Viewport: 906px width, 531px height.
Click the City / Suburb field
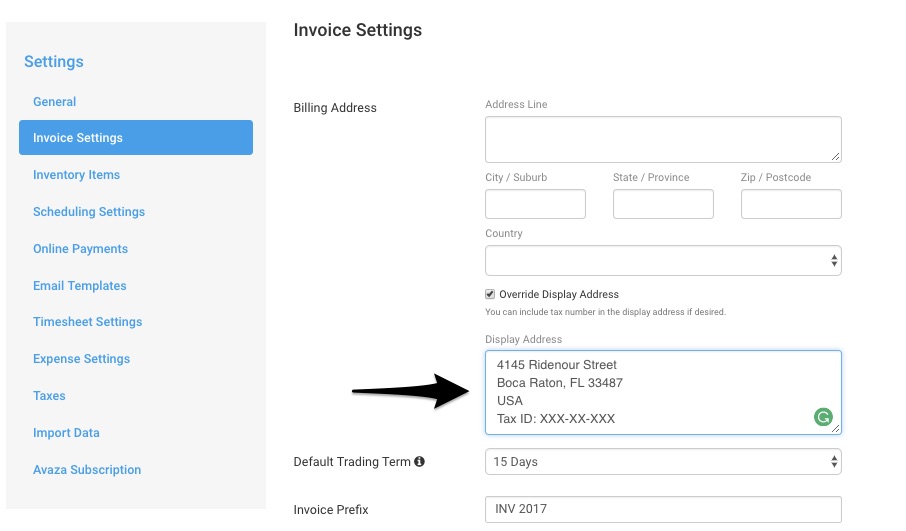point(535,204)
